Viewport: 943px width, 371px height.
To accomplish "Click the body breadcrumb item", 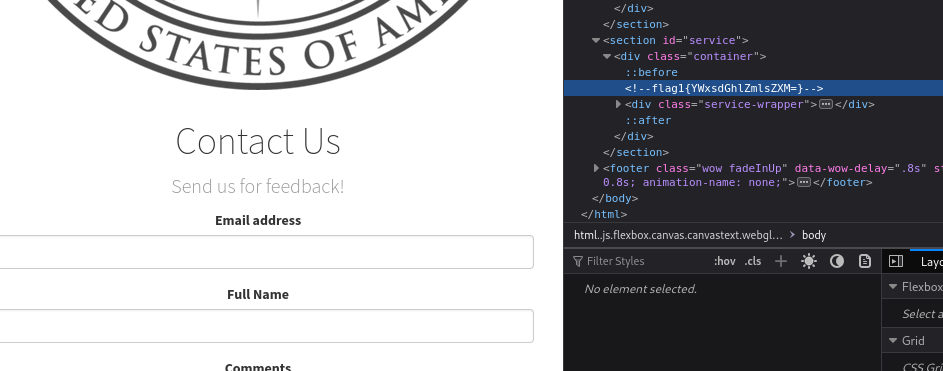I will [x=814, y=235].
